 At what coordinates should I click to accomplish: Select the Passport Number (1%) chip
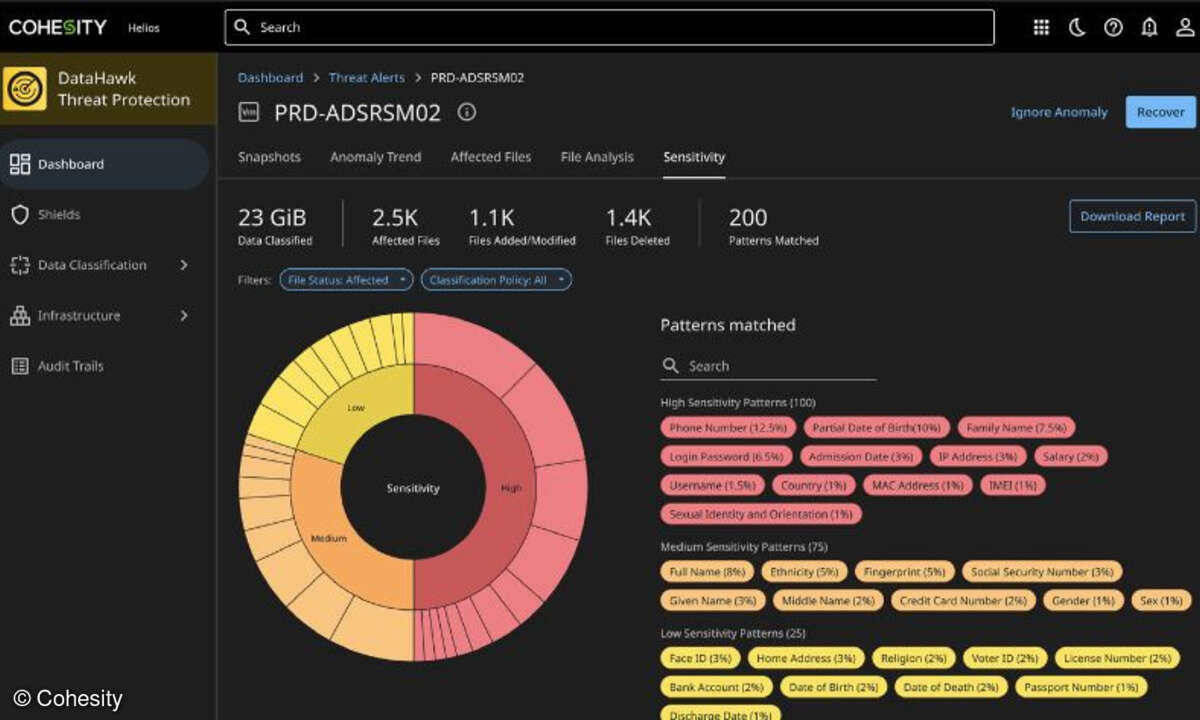click(x=1081, y=687)
